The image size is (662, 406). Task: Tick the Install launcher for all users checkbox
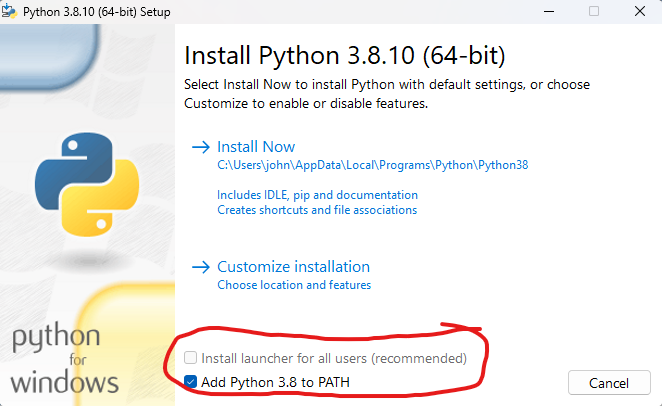click(x=190, y=358)
